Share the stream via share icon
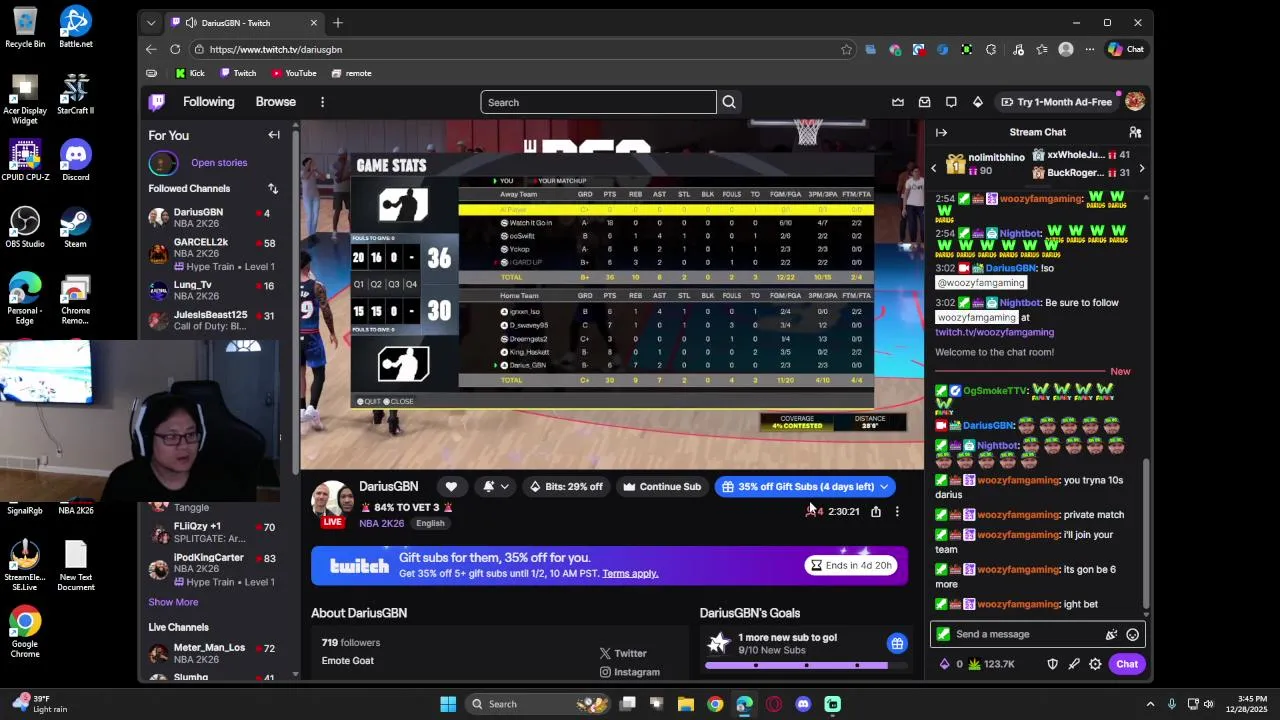 click(x=876, y=511)
